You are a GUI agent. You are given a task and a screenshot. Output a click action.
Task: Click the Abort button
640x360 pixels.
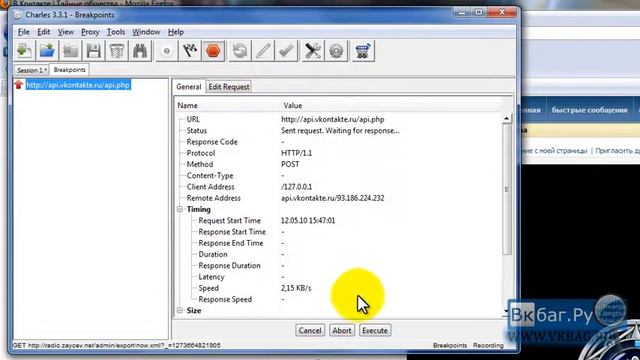coord(341,330)
